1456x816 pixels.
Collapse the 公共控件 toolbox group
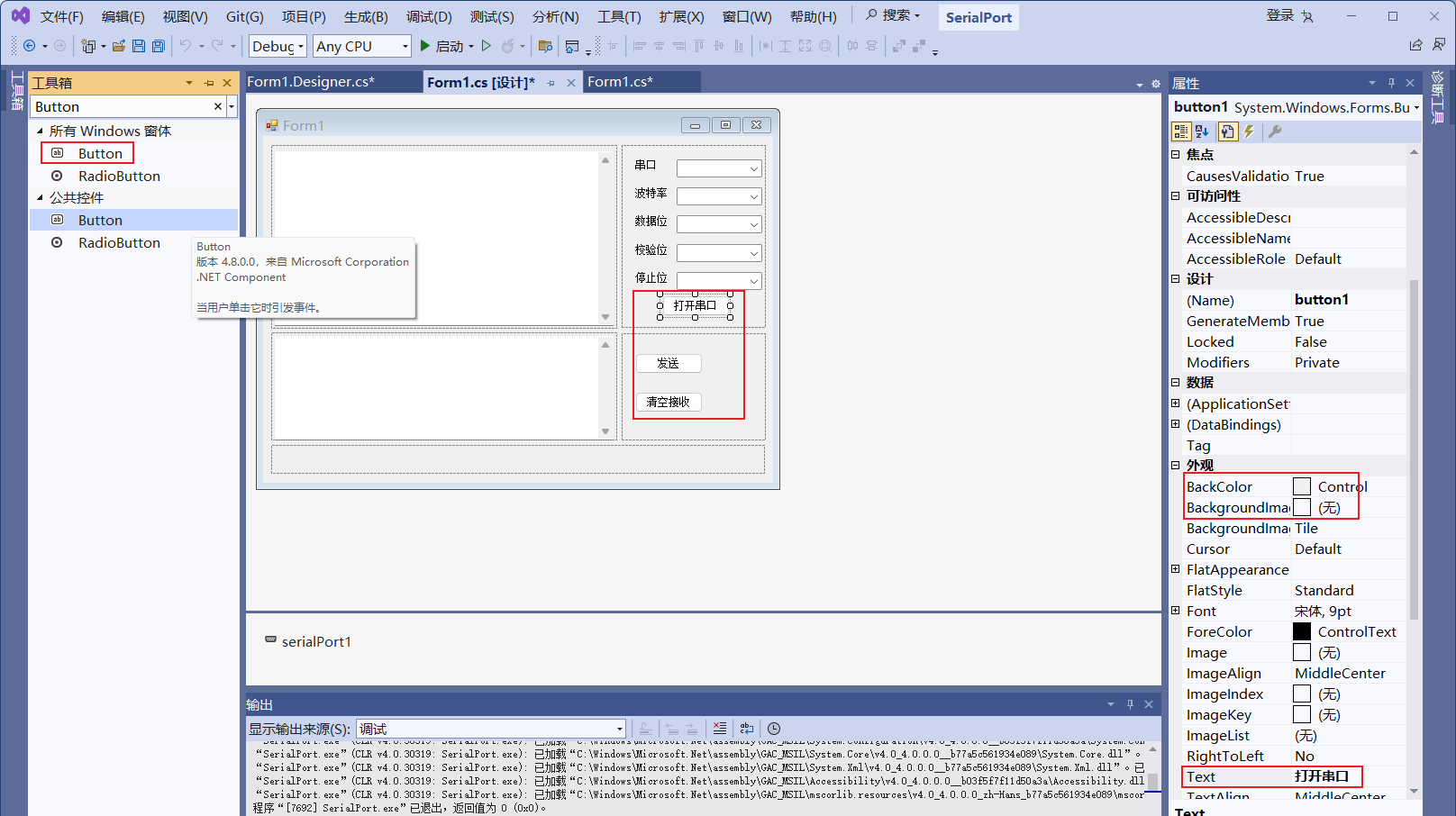pos(40,197)
